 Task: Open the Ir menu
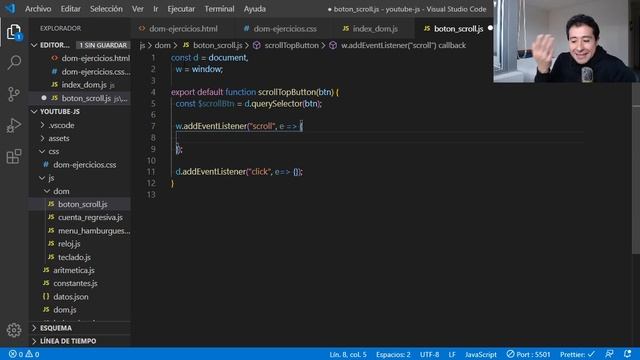[x=156, y=9]
